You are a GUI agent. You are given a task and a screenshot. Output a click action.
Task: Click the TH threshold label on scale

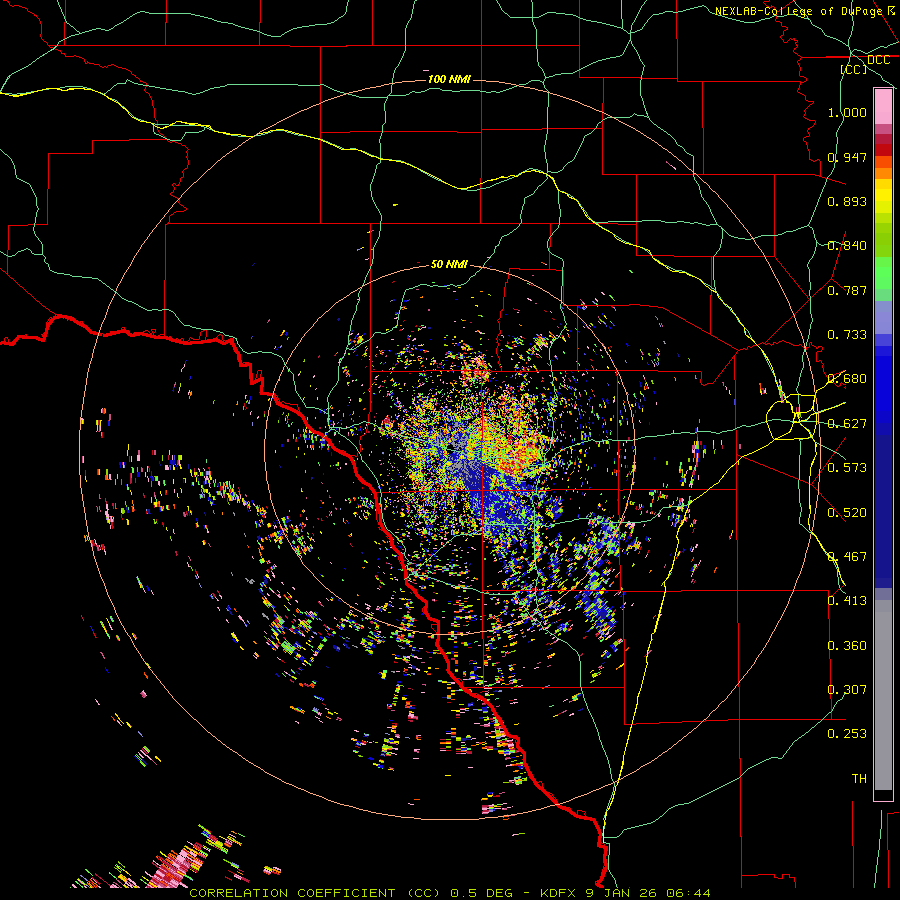tap(859, 779)
